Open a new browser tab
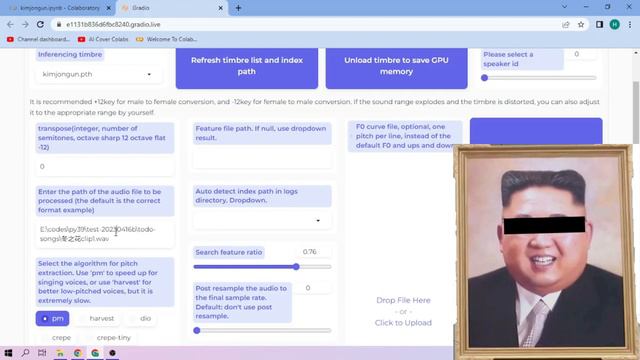The height and width of the screenshot is (360, 640). coord(238,8)
